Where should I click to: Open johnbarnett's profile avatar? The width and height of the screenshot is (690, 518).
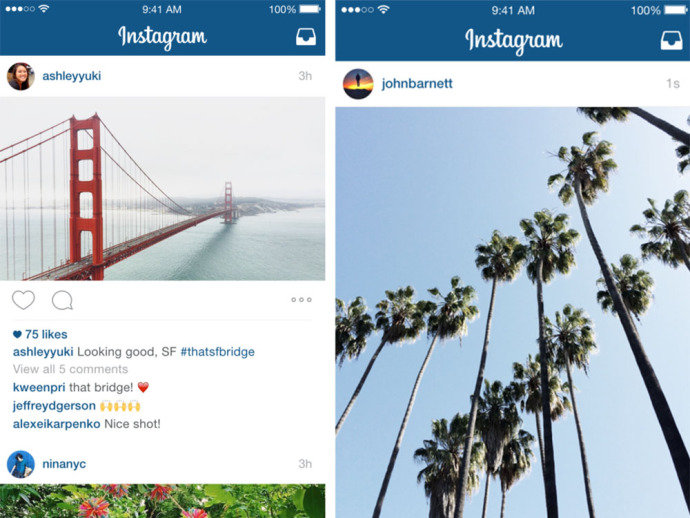358,84
